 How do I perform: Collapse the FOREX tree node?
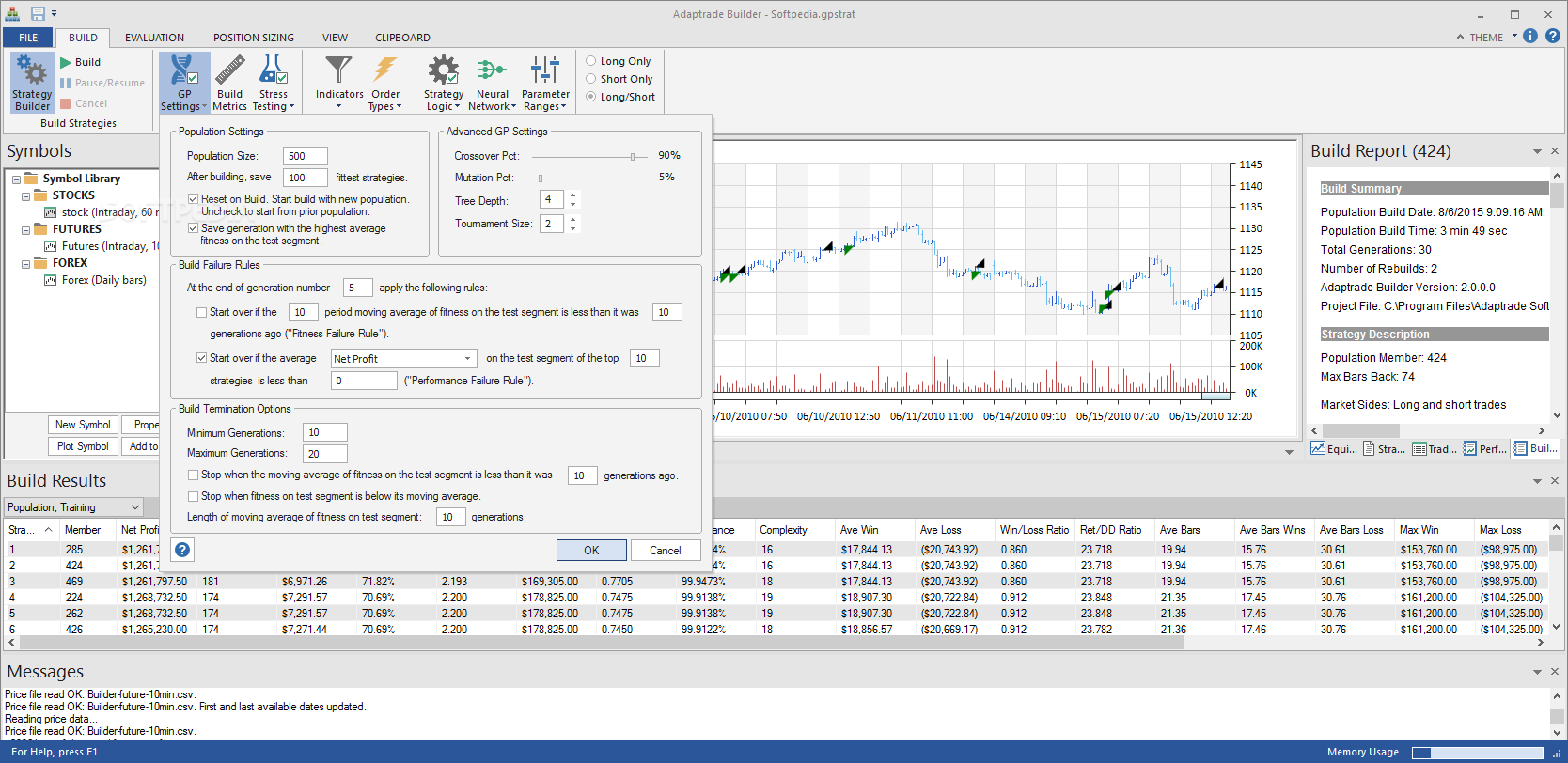coord(26,264)
